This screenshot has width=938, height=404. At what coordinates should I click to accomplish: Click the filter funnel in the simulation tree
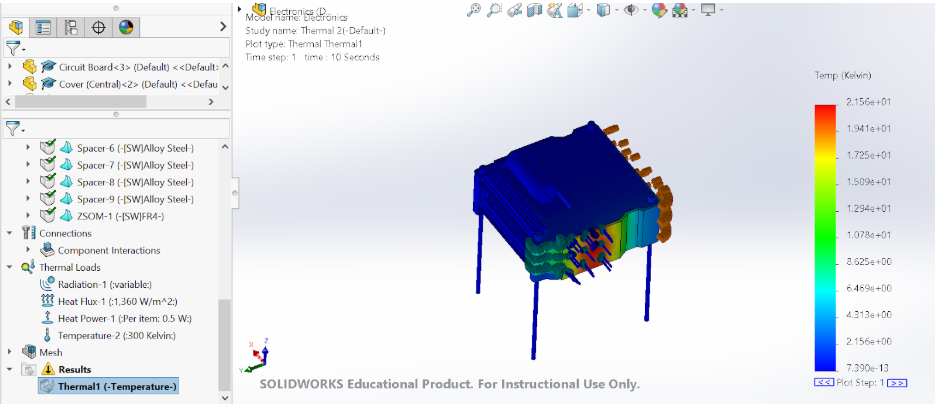pos(14,128)
